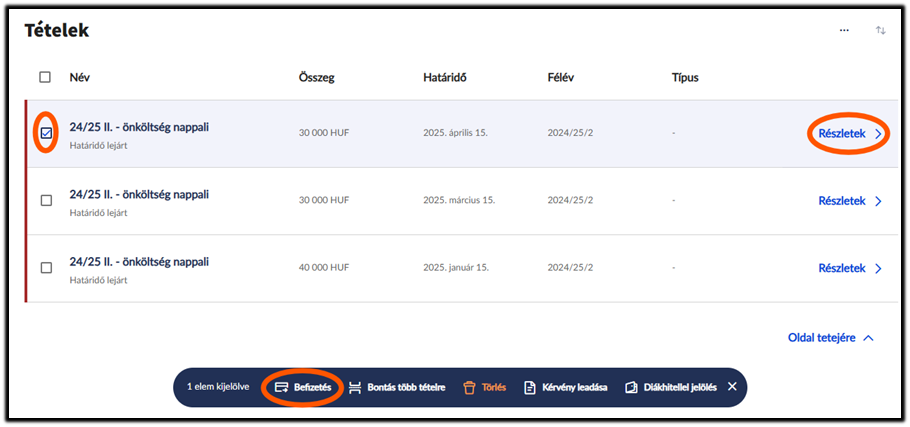Expand the 40 000 HUF row chevron
The height and width of the screenshot is (427, 910).
click(878, 268)
